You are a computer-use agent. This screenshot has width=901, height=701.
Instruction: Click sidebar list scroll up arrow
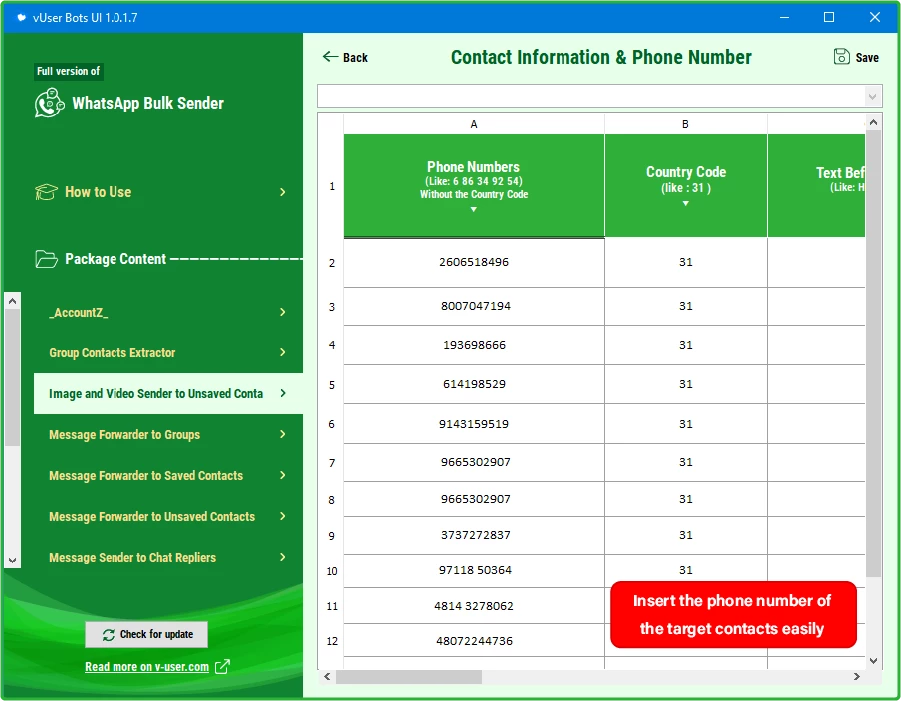[x=13, y=301]
